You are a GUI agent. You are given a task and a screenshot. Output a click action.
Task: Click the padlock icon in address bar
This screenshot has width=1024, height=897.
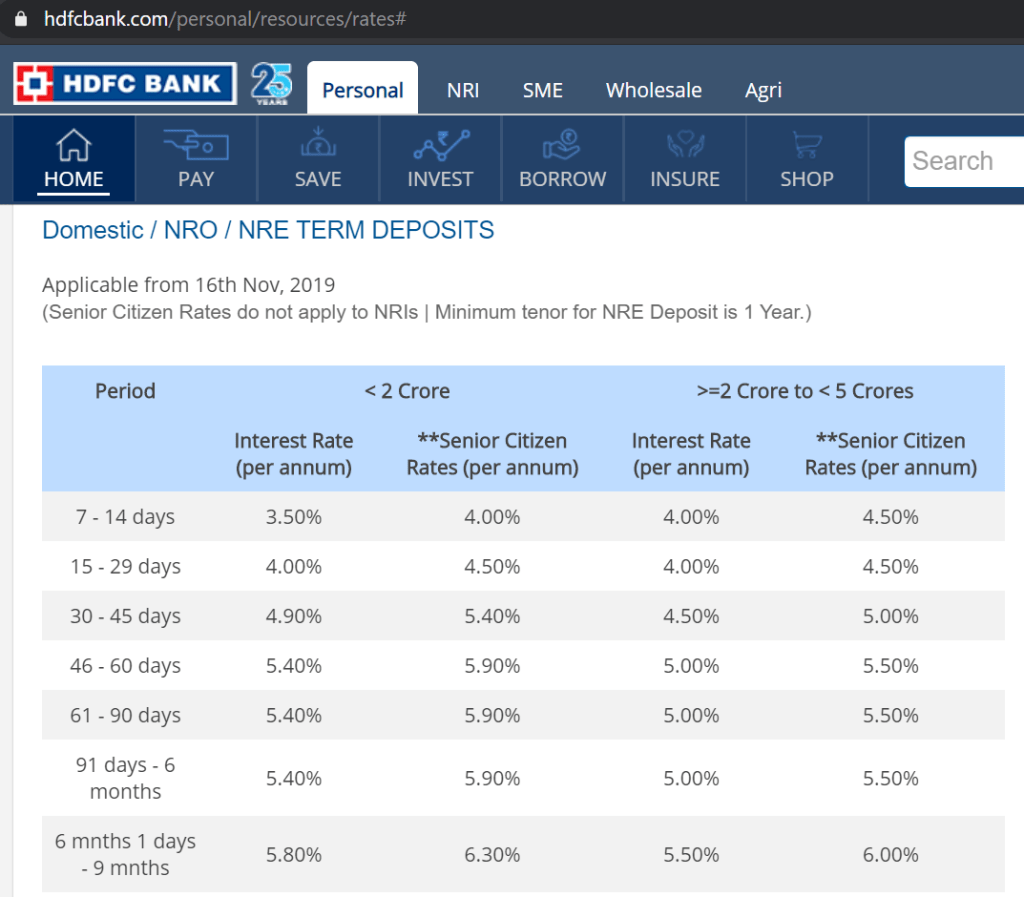click(x=20, y=19)
